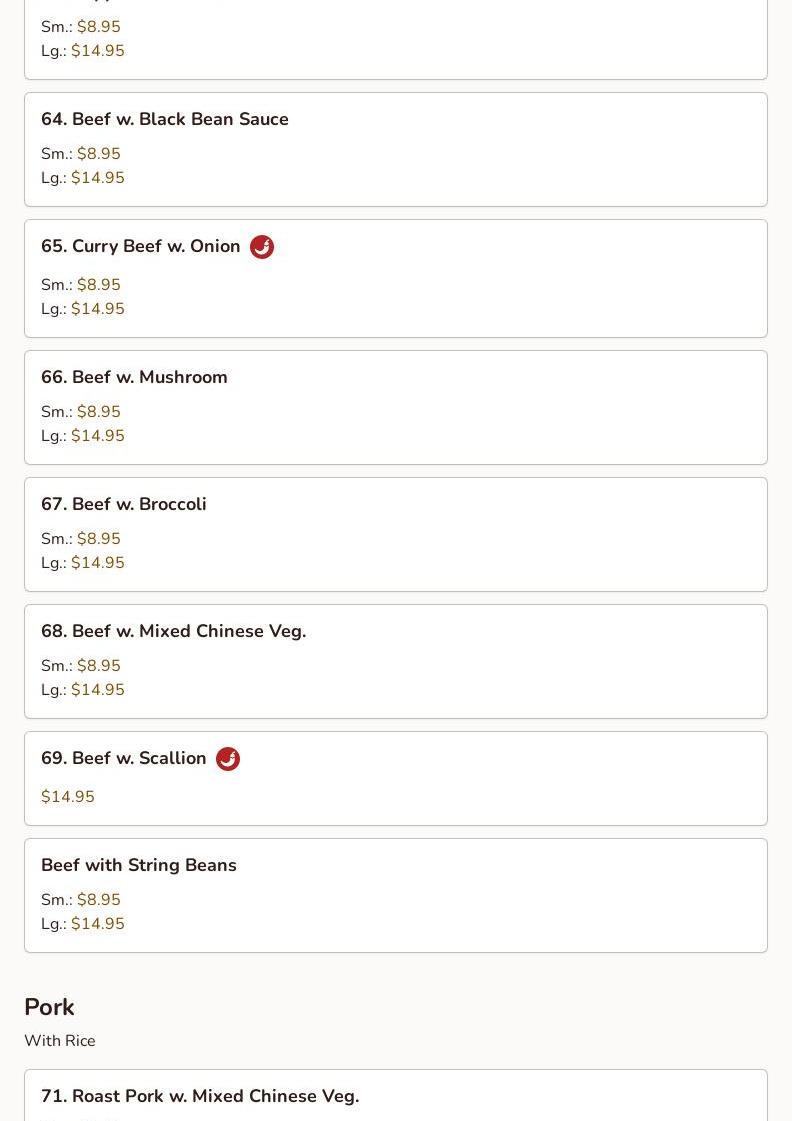The height and width of the screenshot is (1121, 792).
Task: Click the spicy chili icon next to Curry Beef
Action: (x=262, y=247)
